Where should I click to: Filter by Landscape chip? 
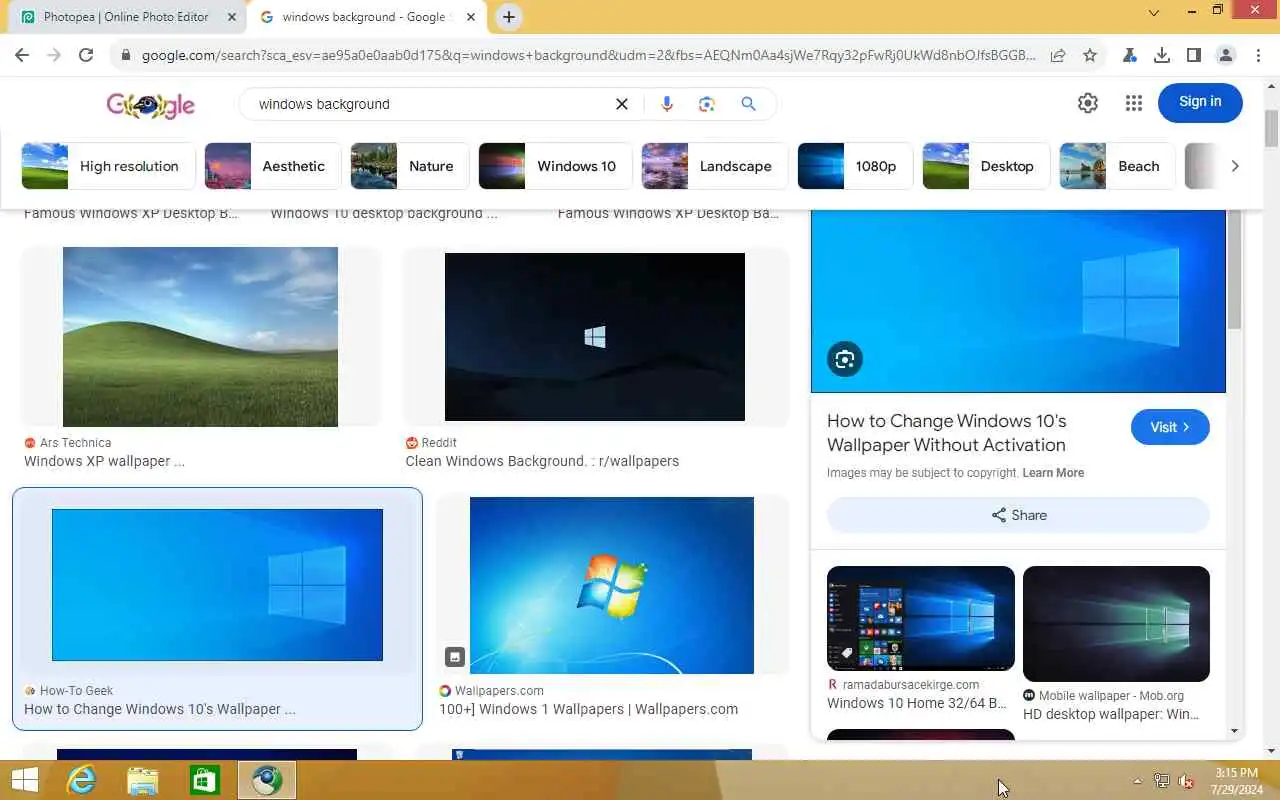click(x=715, y=166)
